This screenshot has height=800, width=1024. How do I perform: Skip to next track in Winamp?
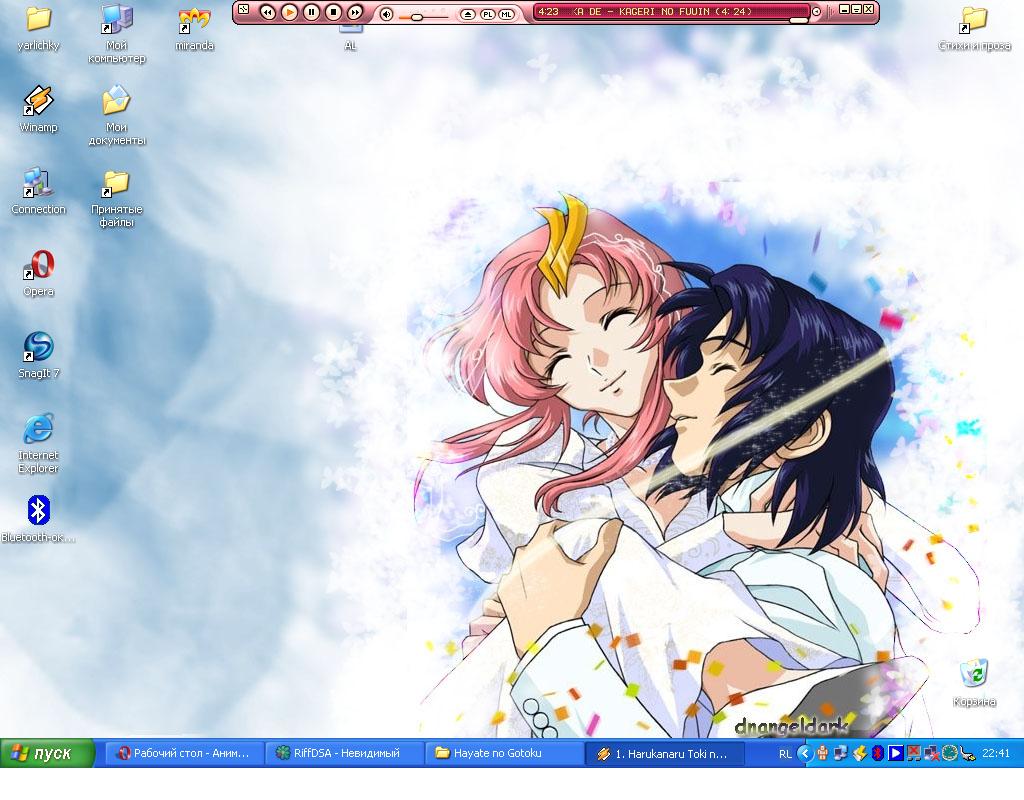355,12
